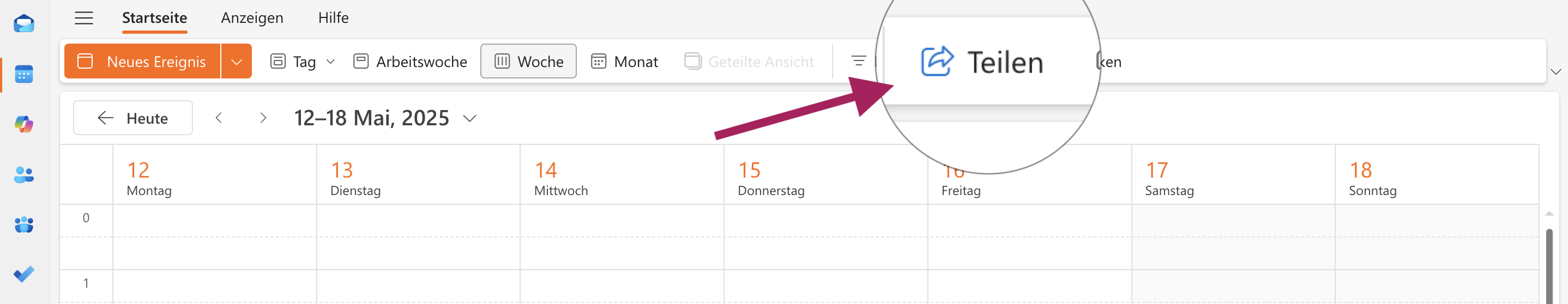Screen dimensions: 1568x304
Task: Launch Copilot from the sidebar
Action: 24,125
